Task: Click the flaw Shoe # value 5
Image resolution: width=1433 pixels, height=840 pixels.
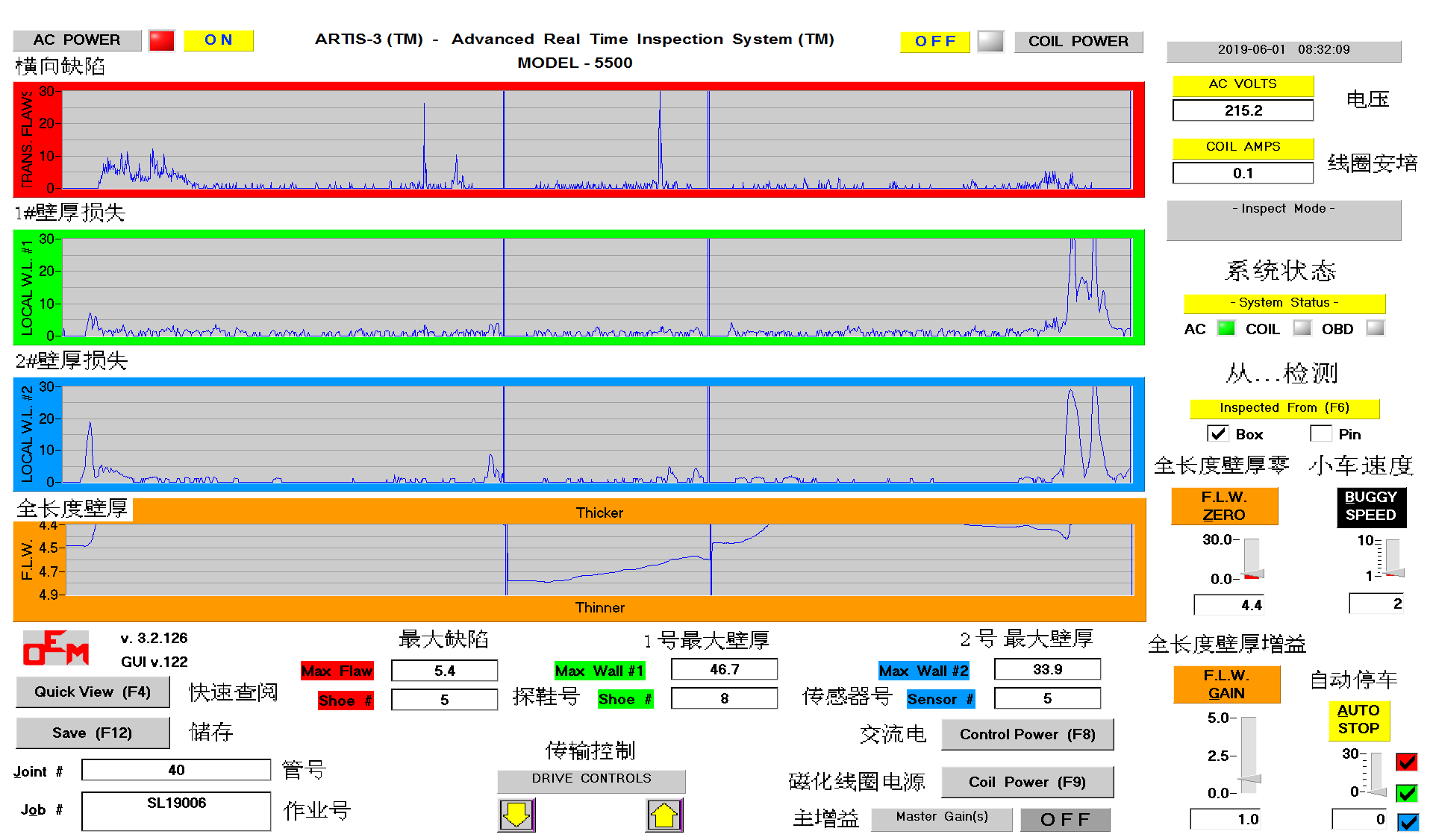Action: 445,700
